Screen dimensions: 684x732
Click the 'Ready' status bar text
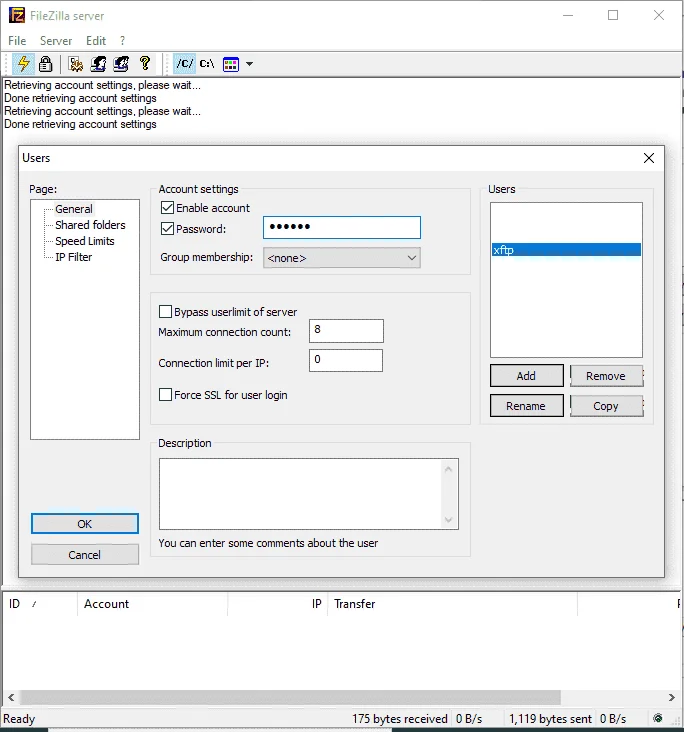tap(19, 718)
